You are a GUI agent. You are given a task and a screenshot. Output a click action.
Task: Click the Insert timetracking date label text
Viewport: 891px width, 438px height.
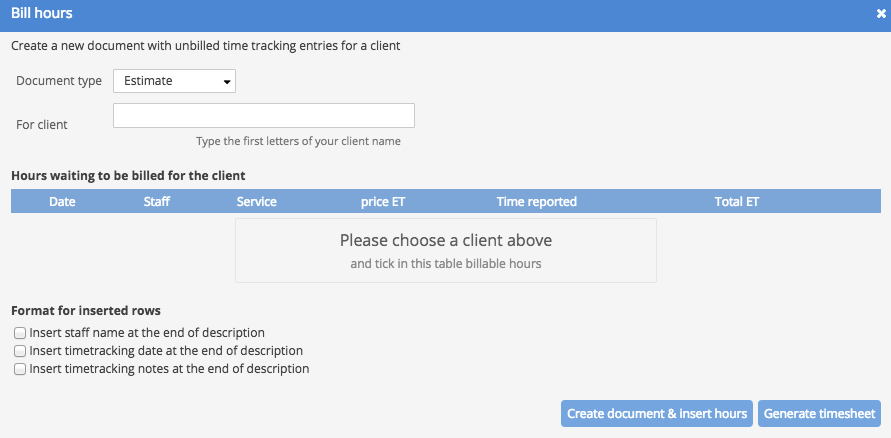tap(166, 351)
